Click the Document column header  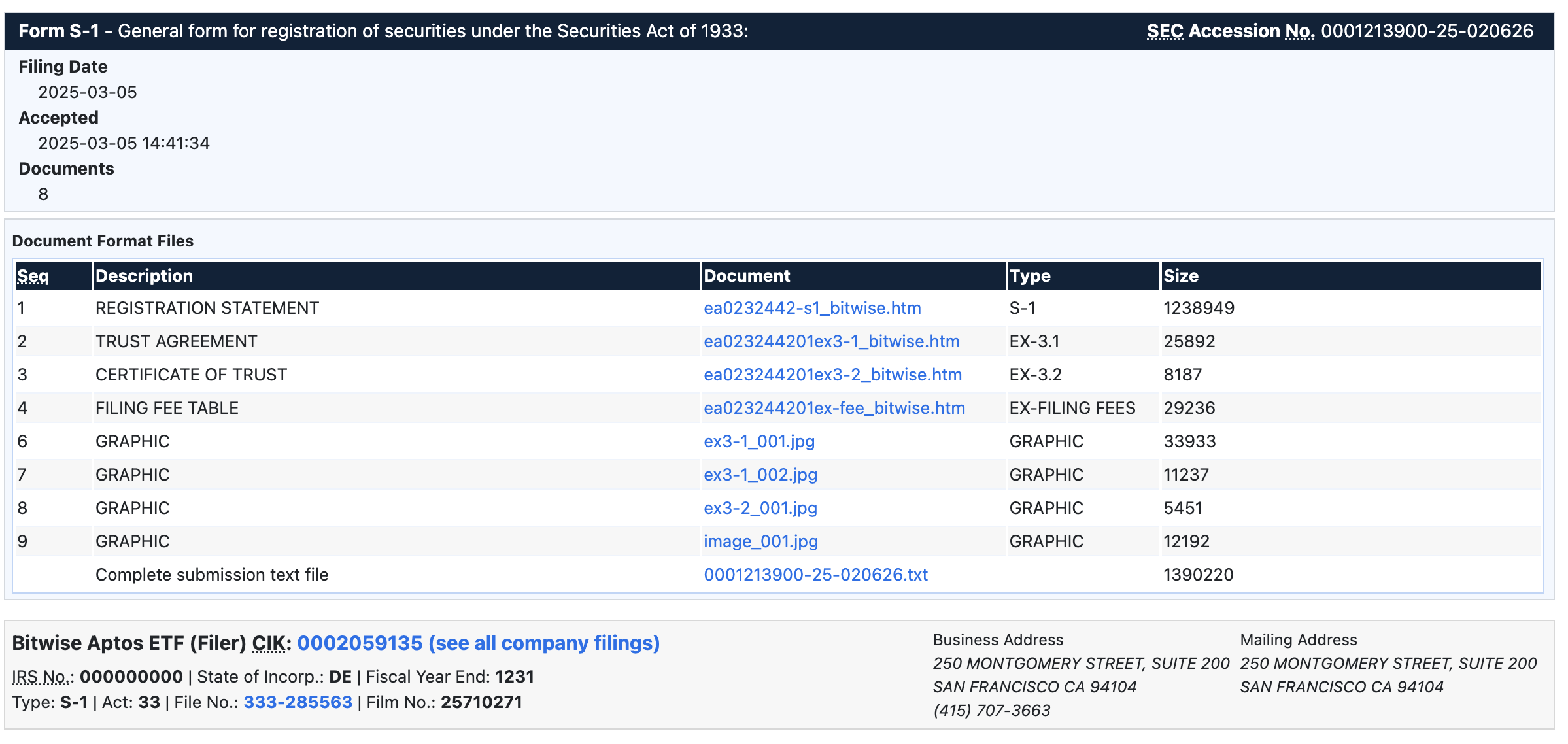[747, 276]
